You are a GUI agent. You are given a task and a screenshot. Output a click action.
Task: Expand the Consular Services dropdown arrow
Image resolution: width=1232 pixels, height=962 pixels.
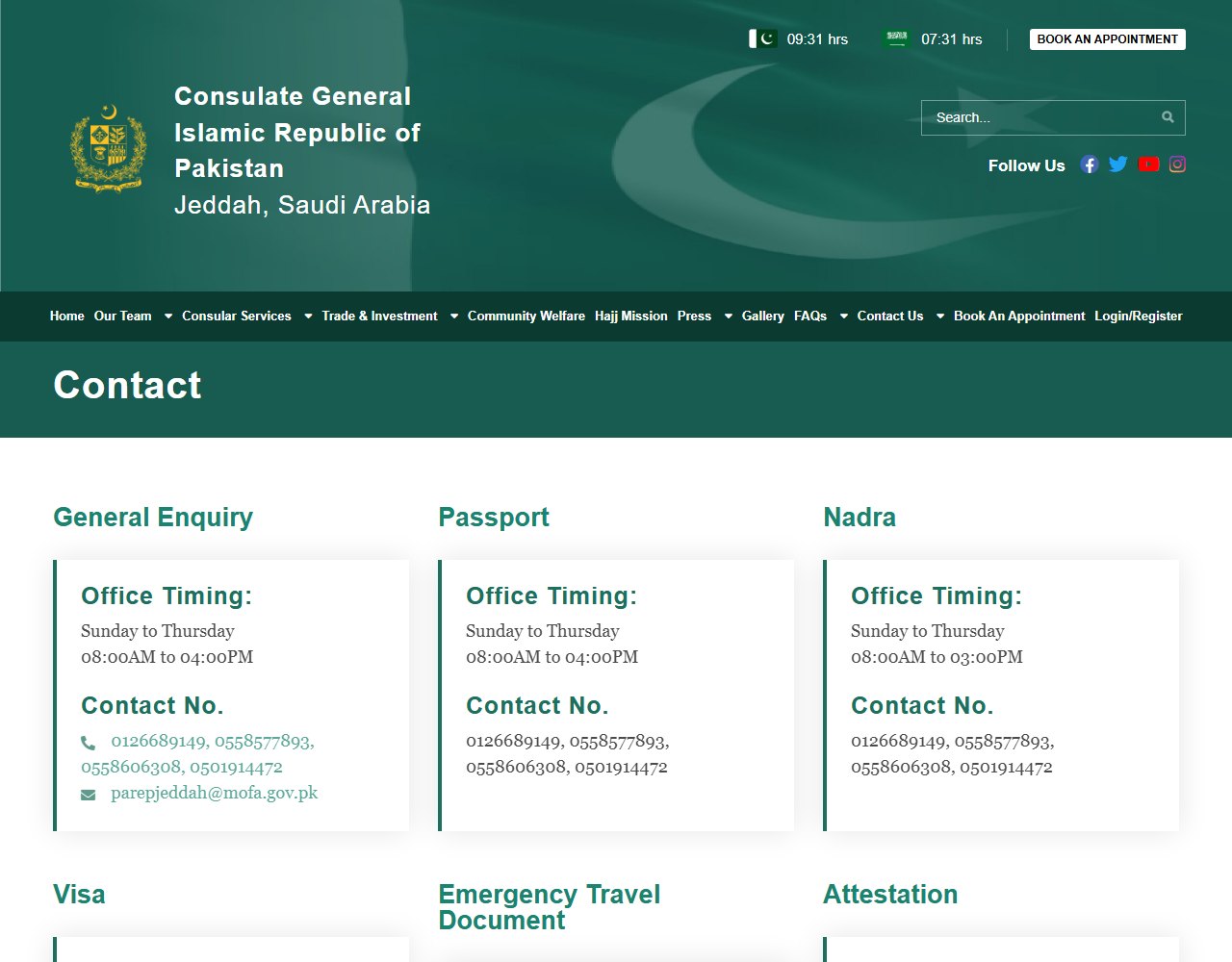click(x=308, y=316)
